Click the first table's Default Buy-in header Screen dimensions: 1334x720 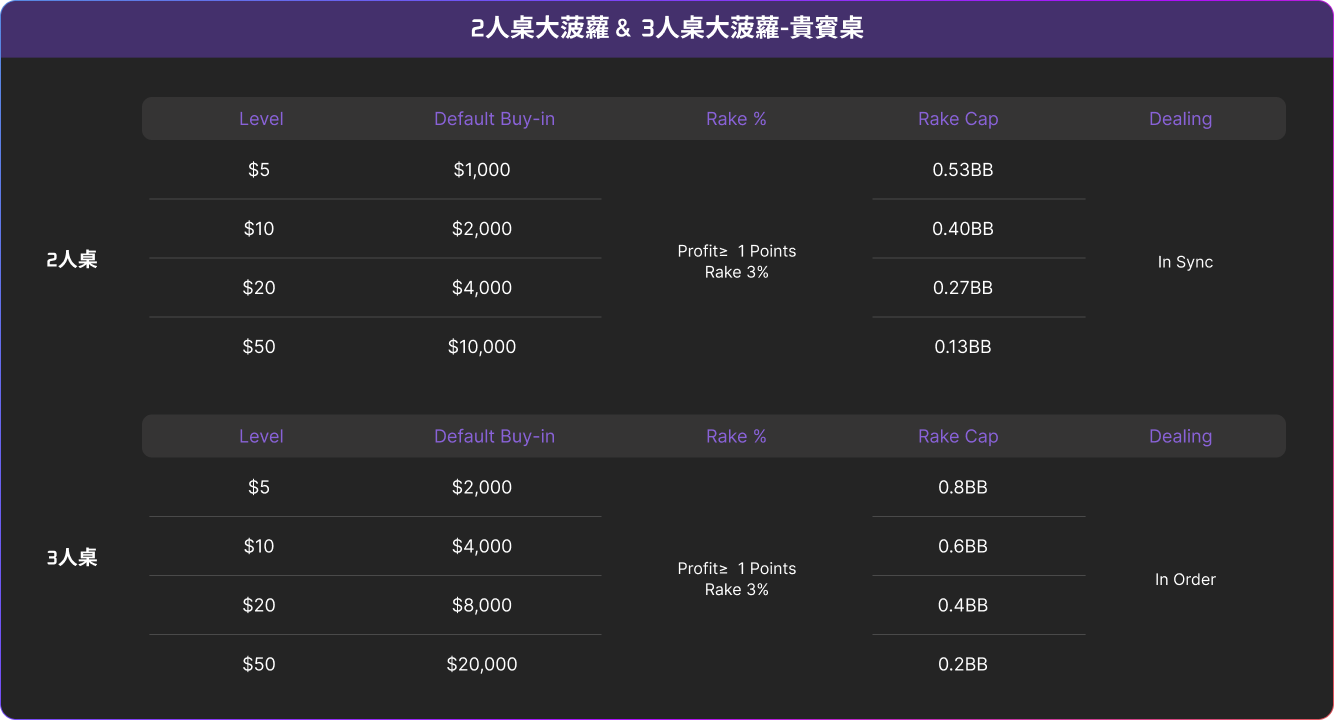tap(494, 119)
